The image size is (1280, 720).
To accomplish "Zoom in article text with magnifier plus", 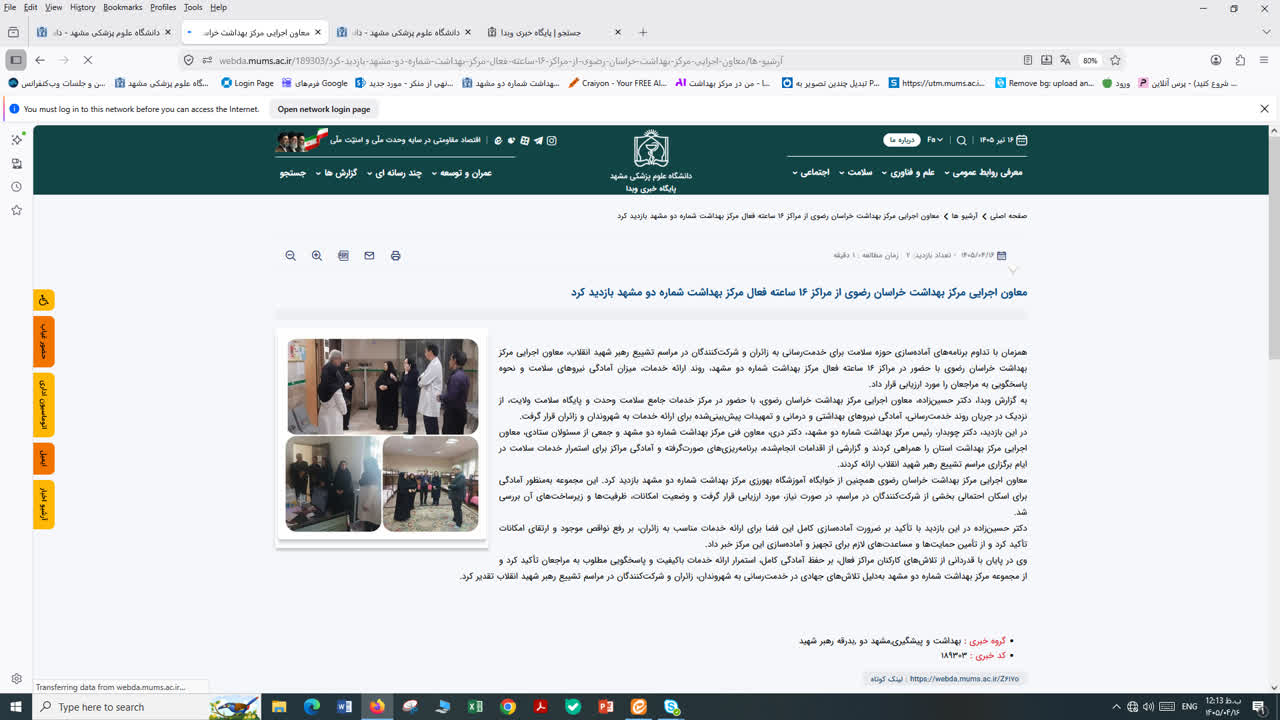I will tap(317, 256).
